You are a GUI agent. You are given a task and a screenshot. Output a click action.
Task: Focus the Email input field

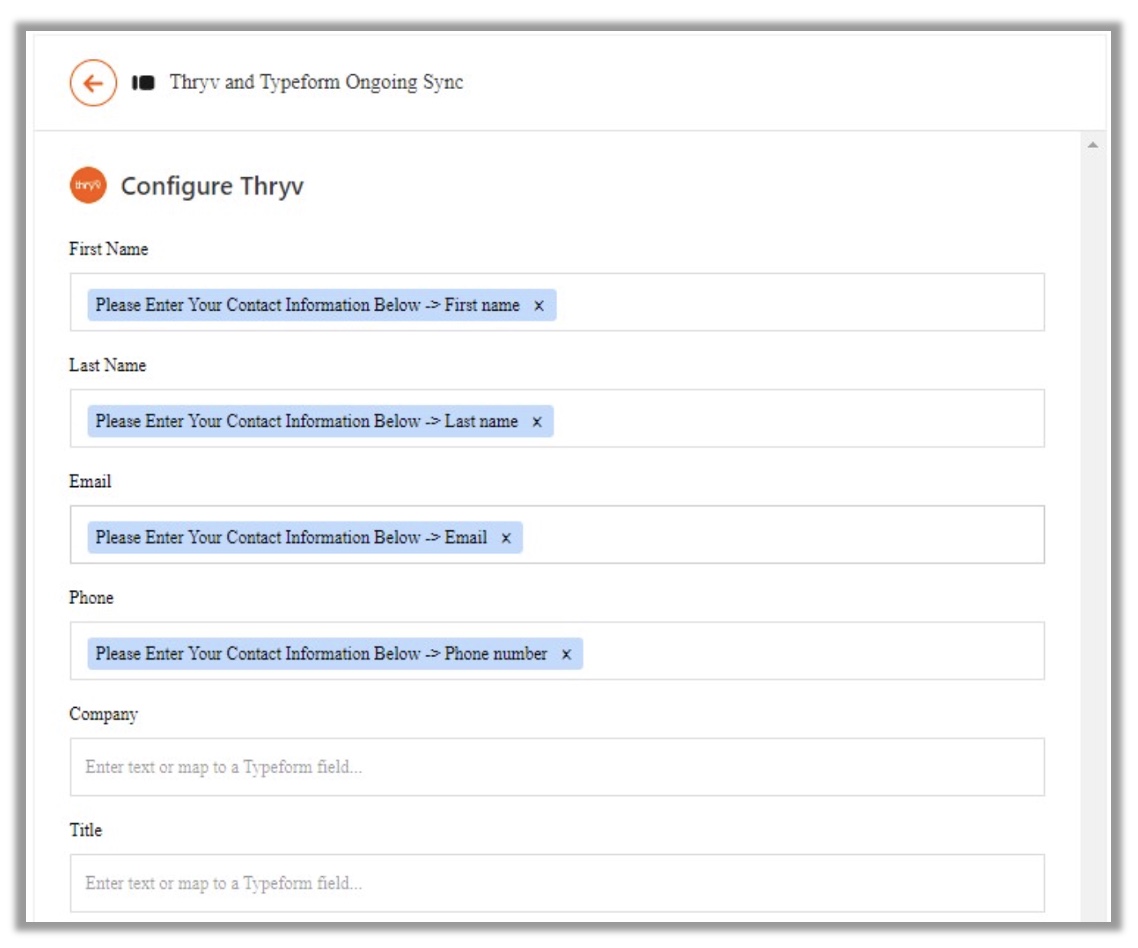pos(557,535)
